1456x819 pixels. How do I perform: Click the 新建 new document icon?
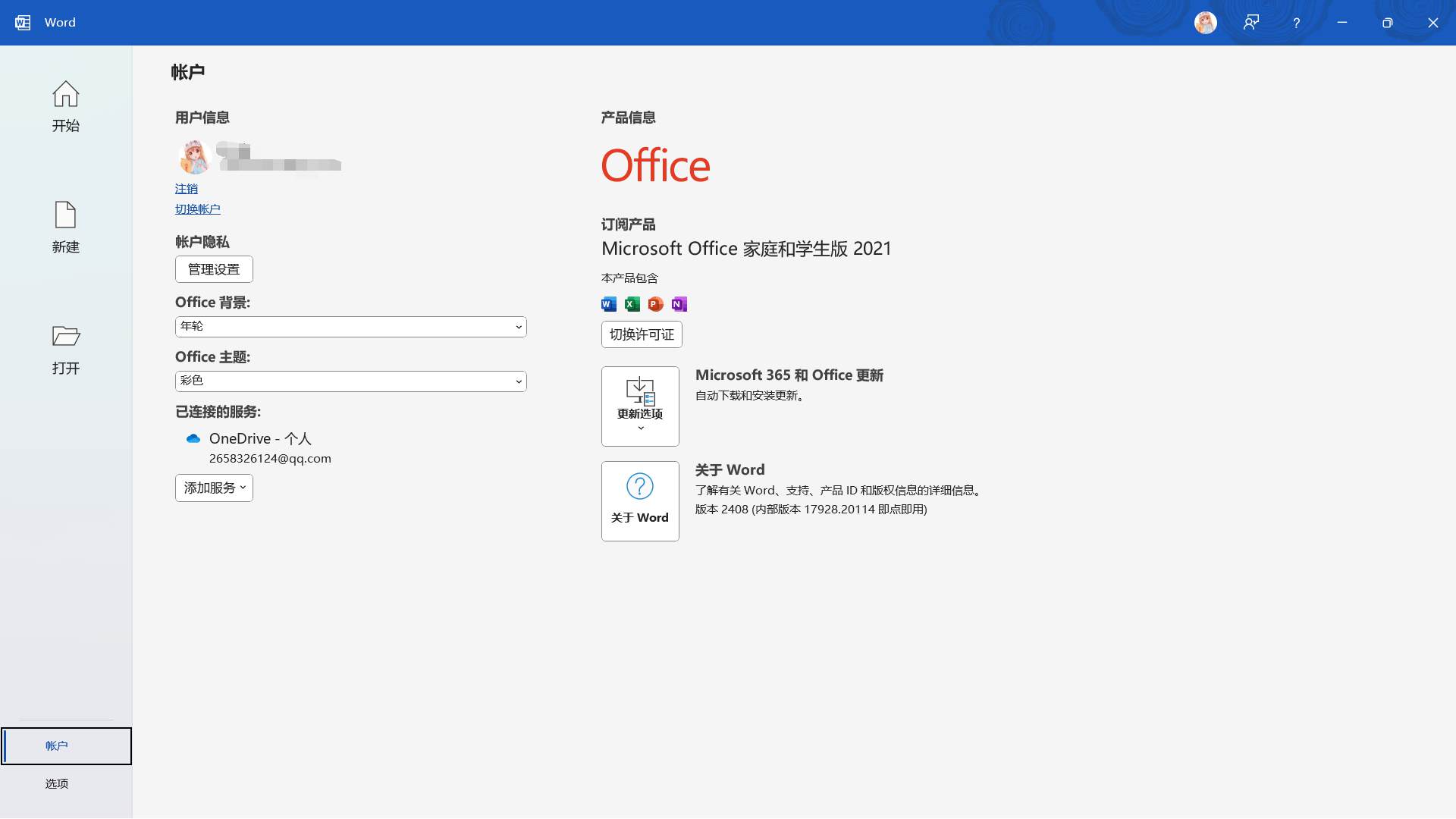(x=65, y=215)
